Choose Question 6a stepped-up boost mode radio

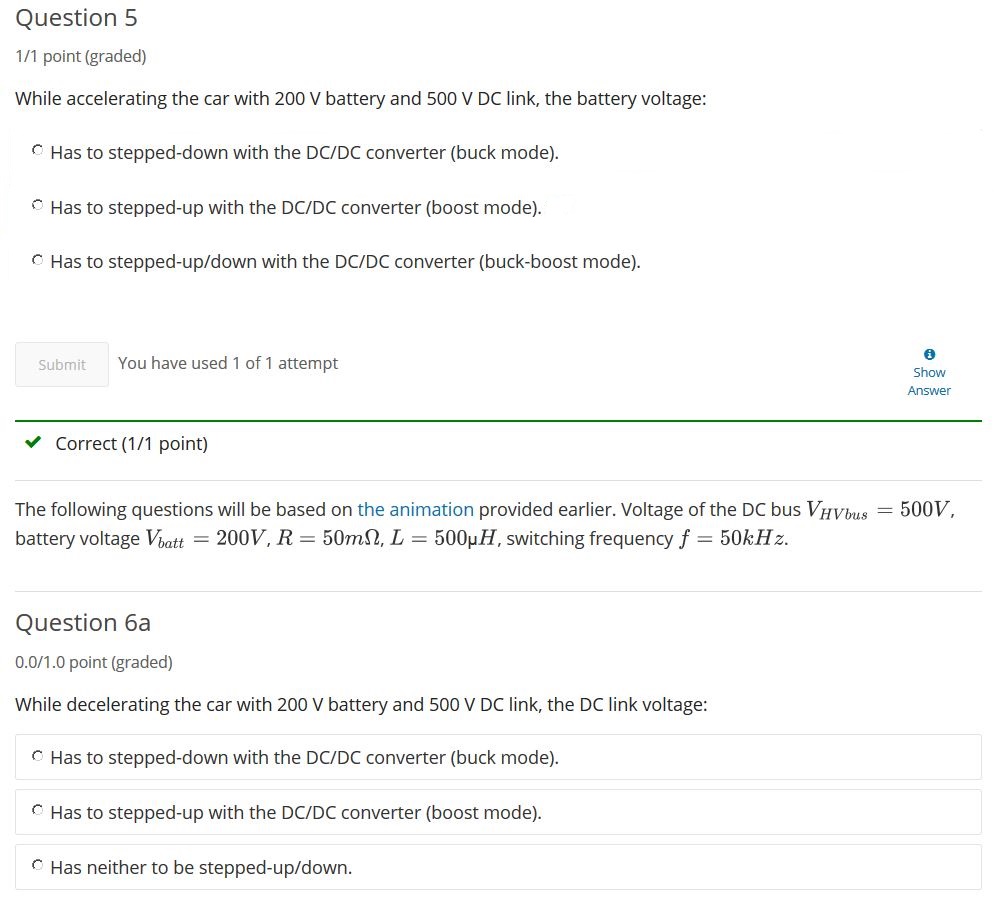37,811
